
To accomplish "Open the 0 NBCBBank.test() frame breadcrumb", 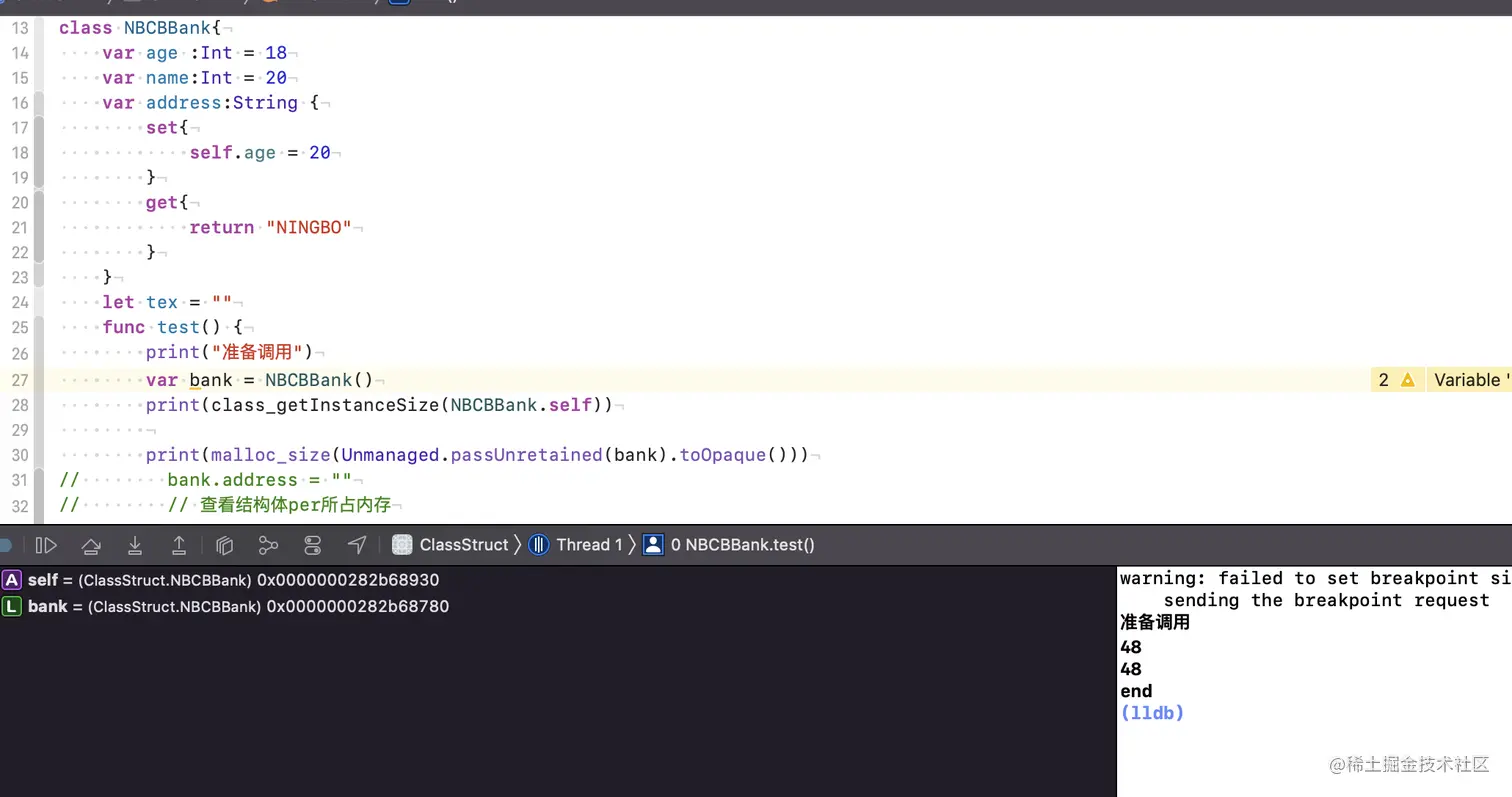I will [x=743, y=545].
